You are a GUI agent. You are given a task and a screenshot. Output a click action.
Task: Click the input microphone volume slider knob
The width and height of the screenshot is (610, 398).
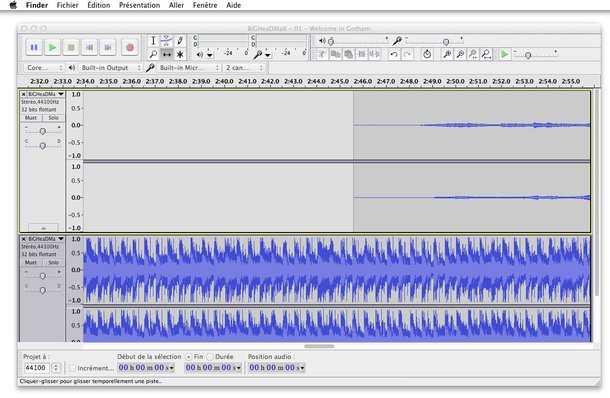point(446,42)
